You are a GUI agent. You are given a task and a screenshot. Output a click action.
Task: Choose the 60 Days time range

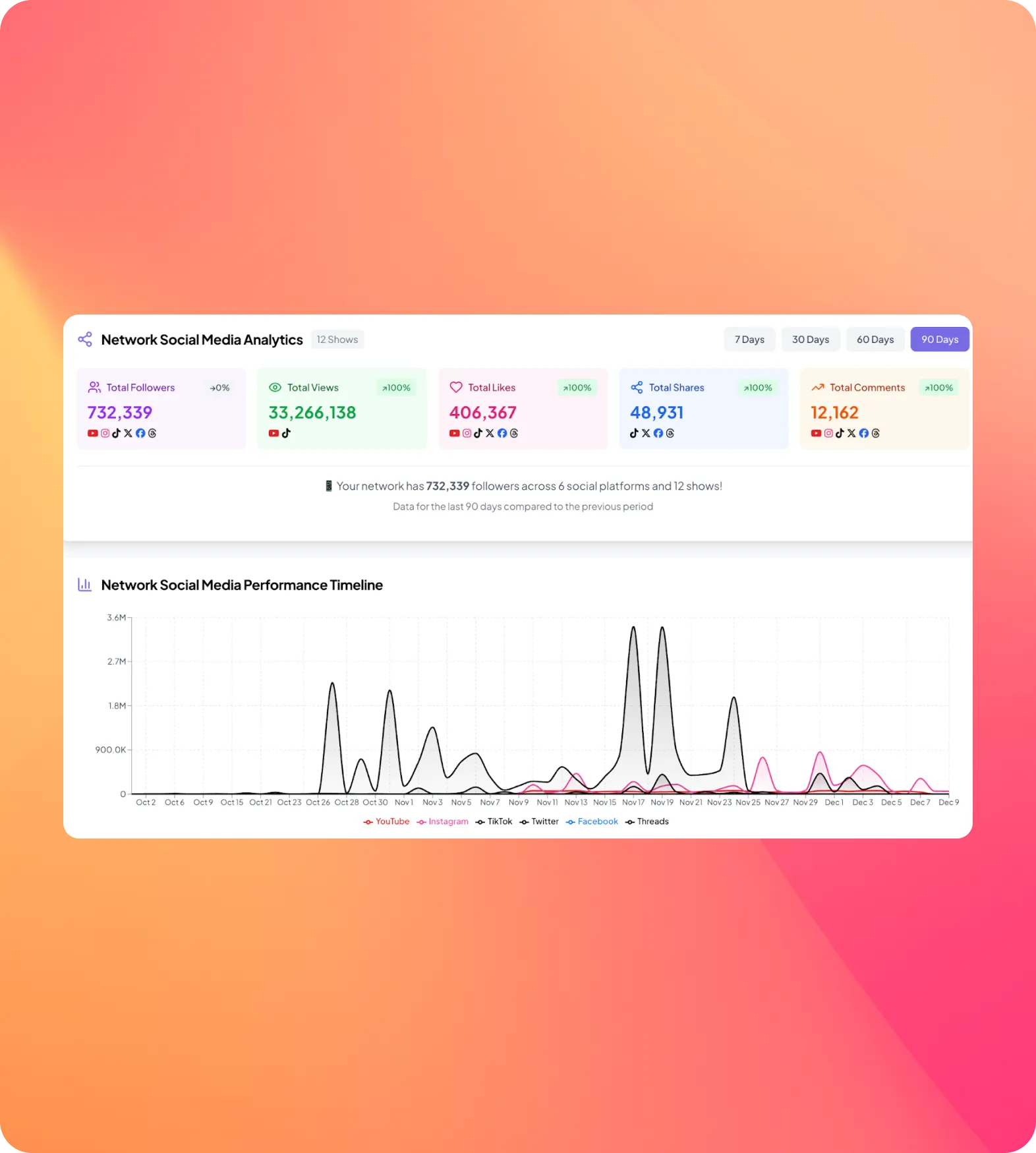click(x=875, y=340)
